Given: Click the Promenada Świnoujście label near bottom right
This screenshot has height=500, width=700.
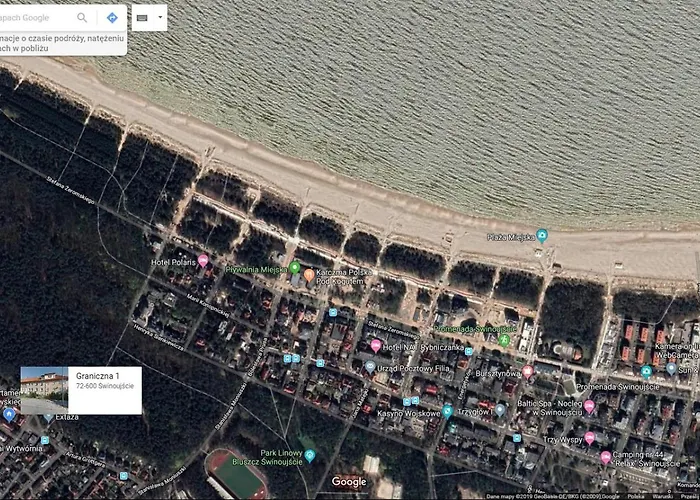Looking at the screenshot, I should [x=618, y=387].
